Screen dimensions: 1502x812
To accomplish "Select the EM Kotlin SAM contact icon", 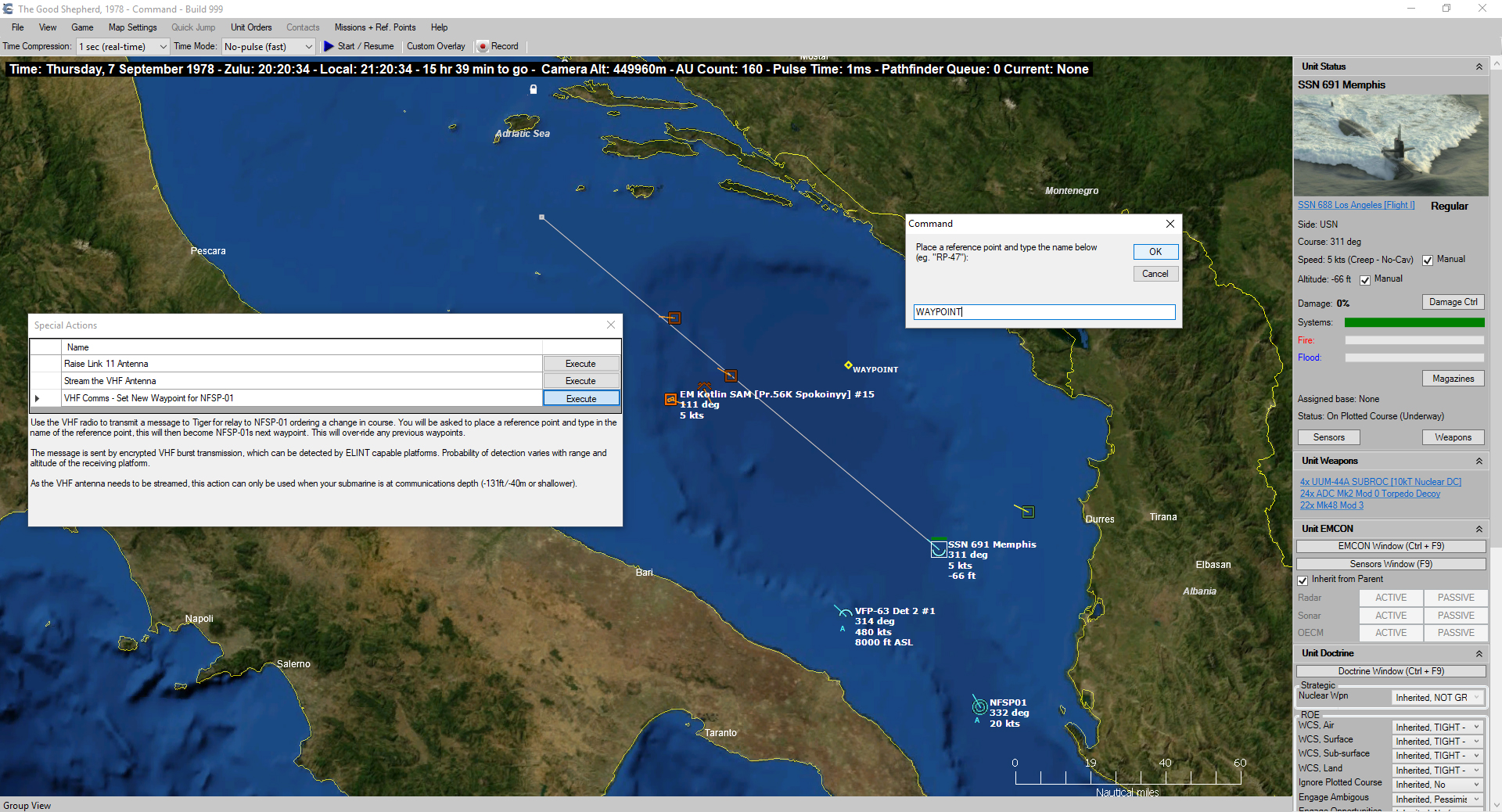I will point(670,400).
